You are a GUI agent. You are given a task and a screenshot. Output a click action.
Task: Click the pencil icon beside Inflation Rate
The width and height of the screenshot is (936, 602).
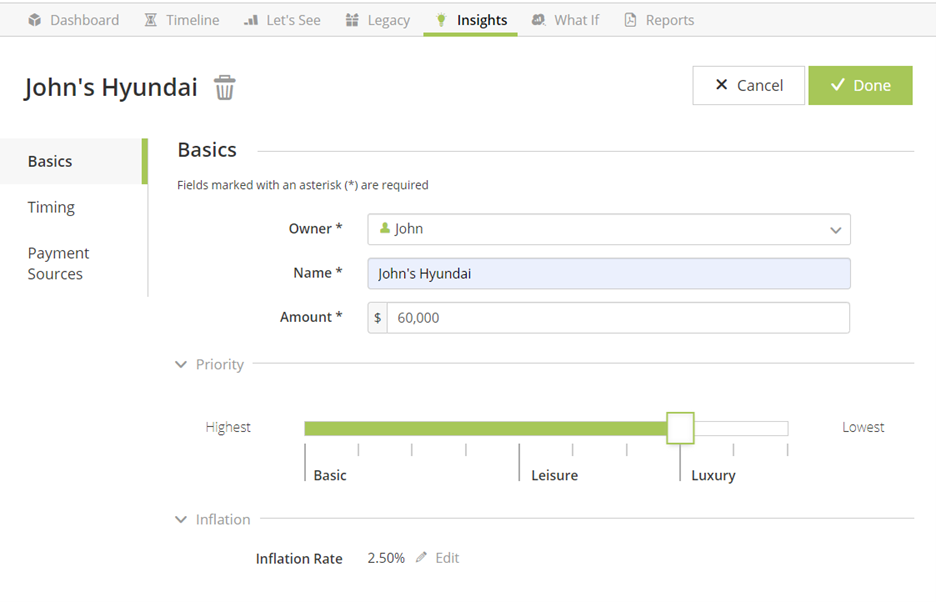click(421, 558)
